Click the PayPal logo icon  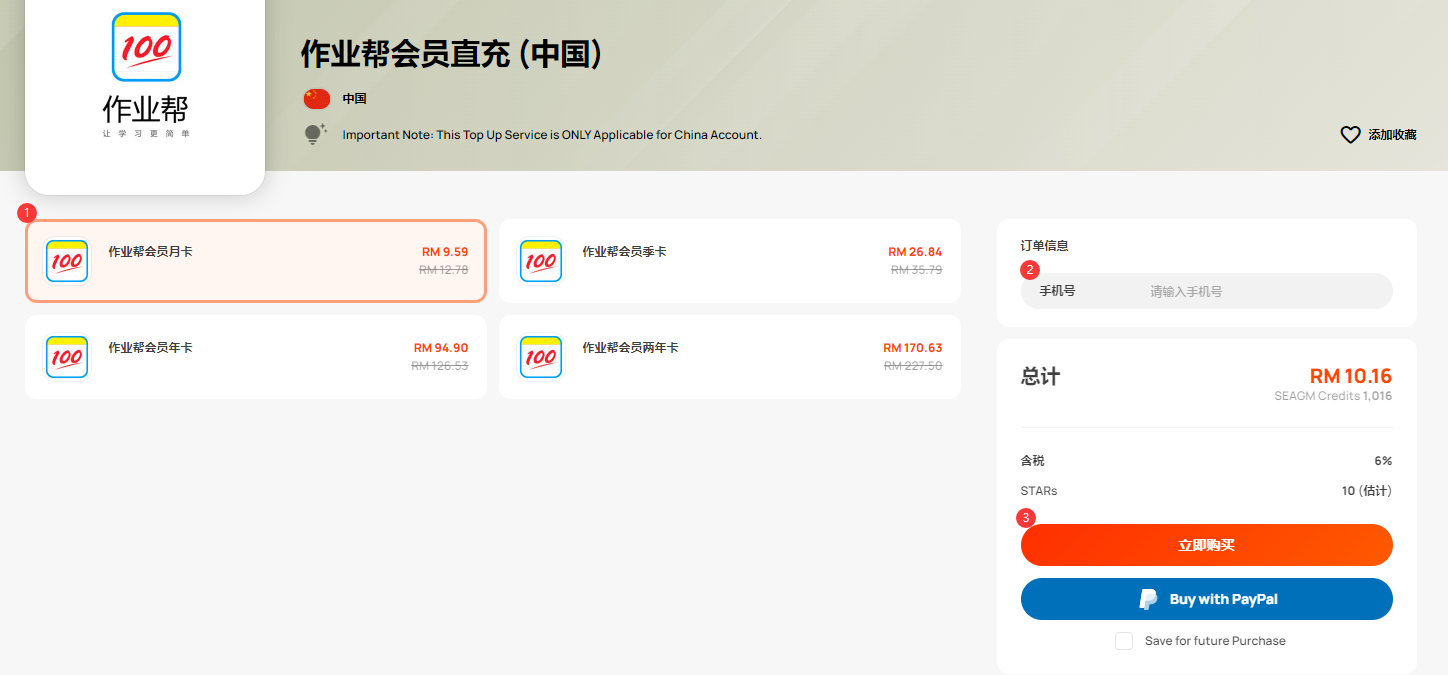[x=1149, y=599]
